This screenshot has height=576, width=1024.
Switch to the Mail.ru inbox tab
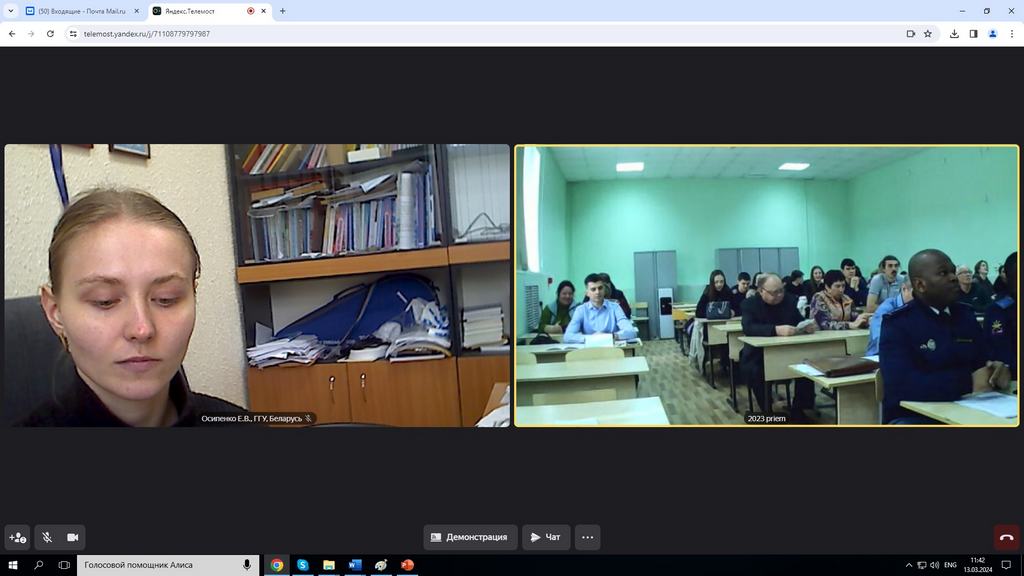(x=82, y=11)
